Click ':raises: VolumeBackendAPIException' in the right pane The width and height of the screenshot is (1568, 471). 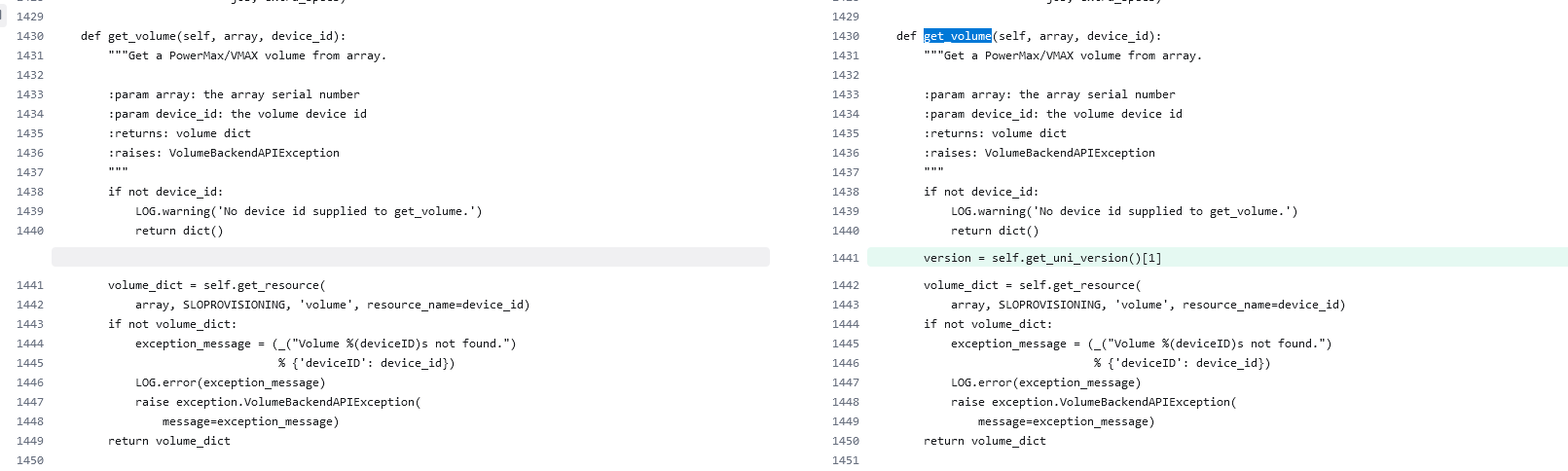(x=1039, y=153)
